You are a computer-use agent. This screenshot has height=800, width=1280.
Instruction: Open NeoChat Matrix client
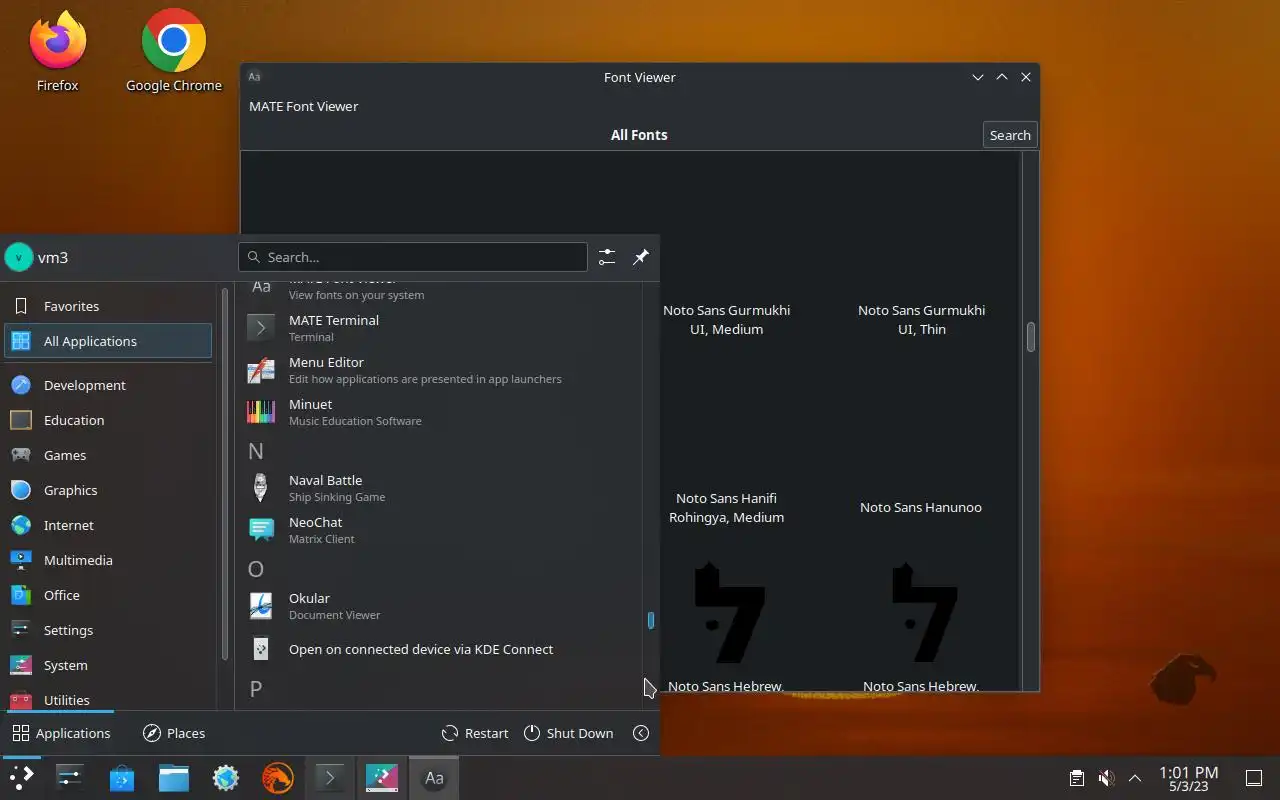pos(440,530)
